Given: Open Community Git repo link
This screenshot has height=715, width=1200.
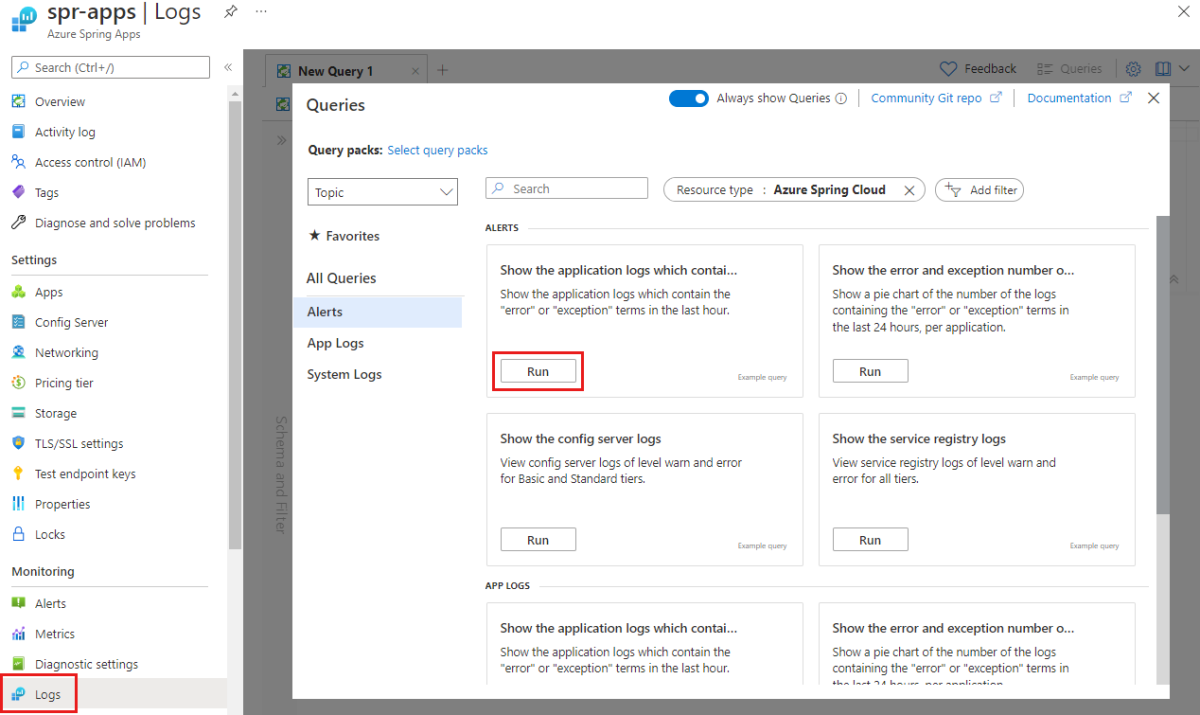Looking at the screenshot, I should coord(936,98).
